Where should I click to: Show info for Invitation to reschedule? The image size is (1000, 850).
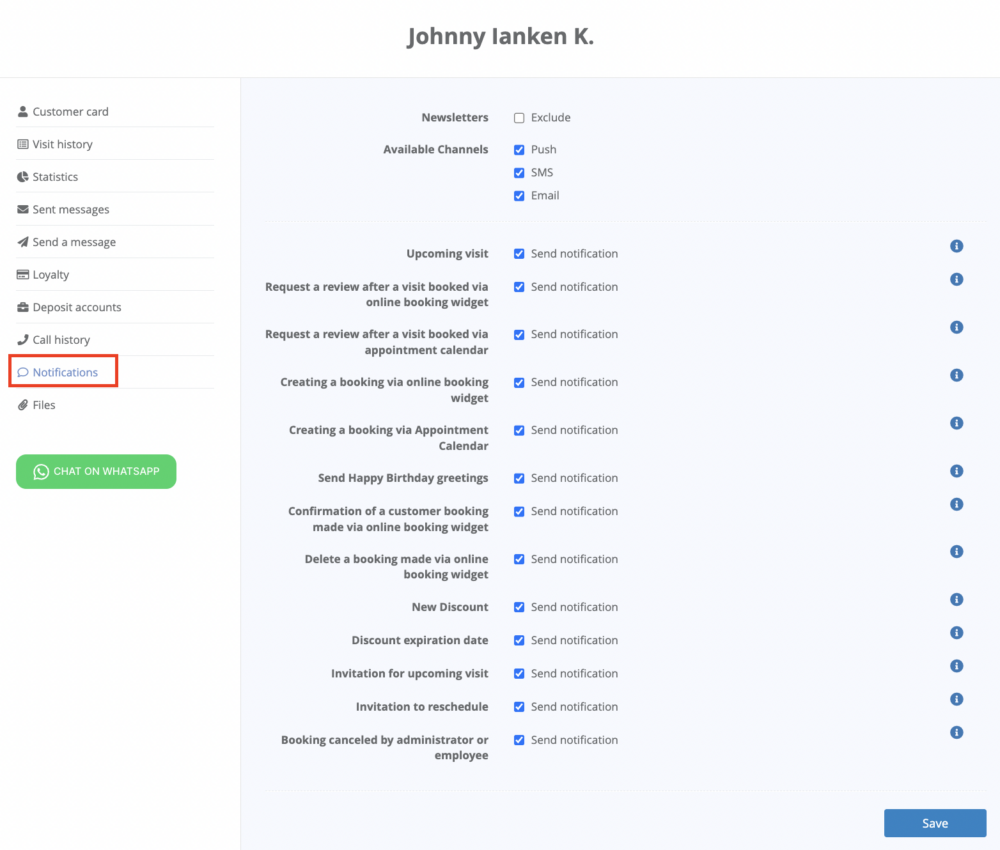point(956,699)
